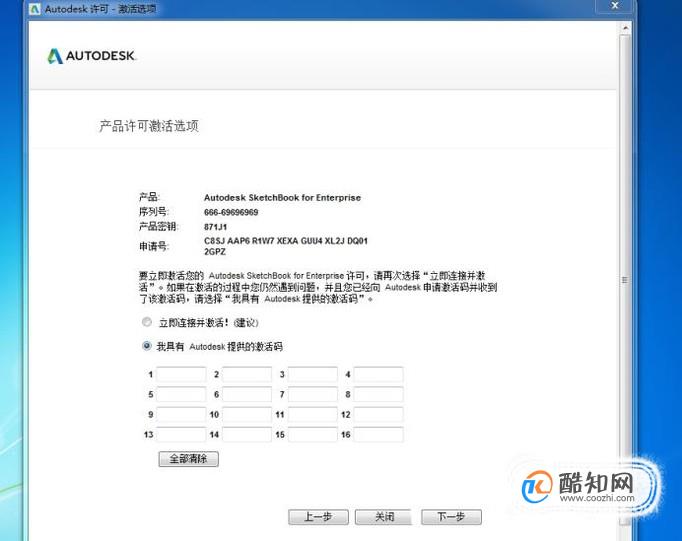Click the 全部清除 (Clear All) button
The height and width of the screenshot is (541, 682).
(188, 459)
